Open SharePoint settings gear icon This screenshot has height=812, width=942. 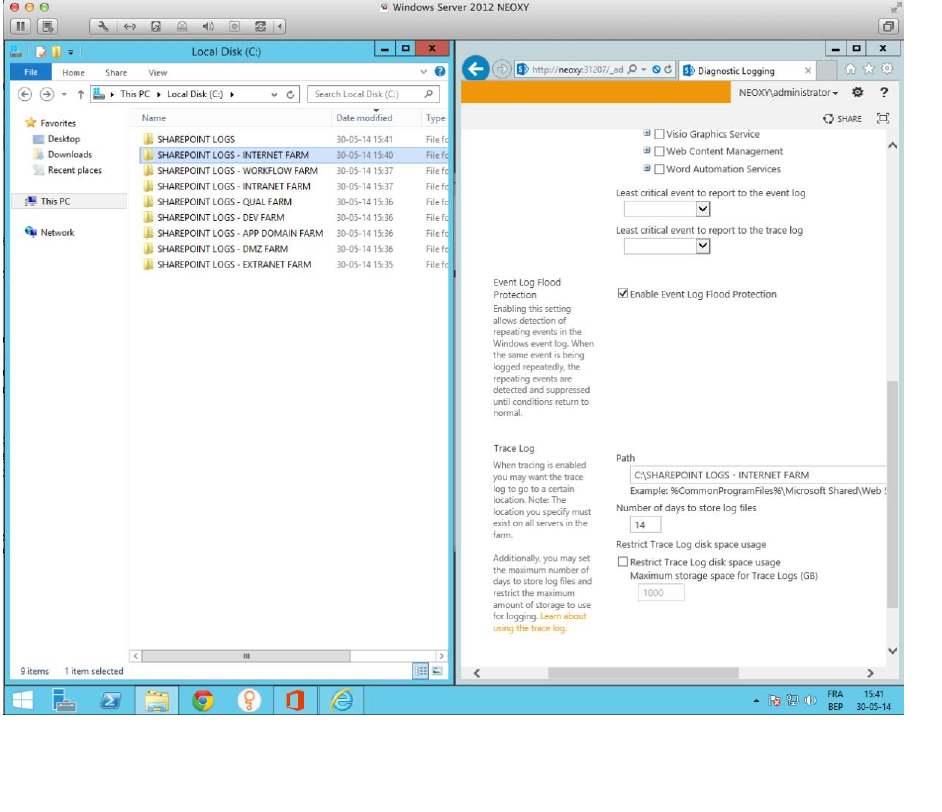point(858,92)
